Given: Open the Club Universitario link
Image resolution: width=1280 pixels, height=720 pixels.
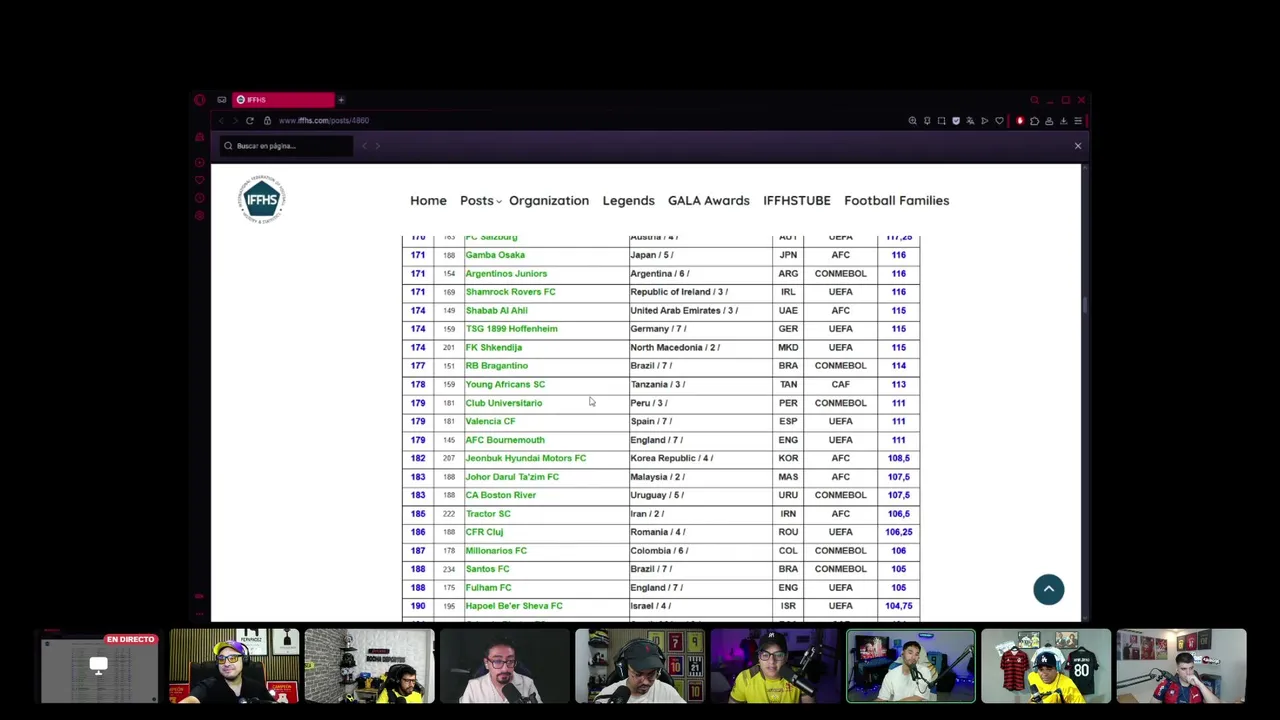Looking at the screenshot, I should 503,403.
